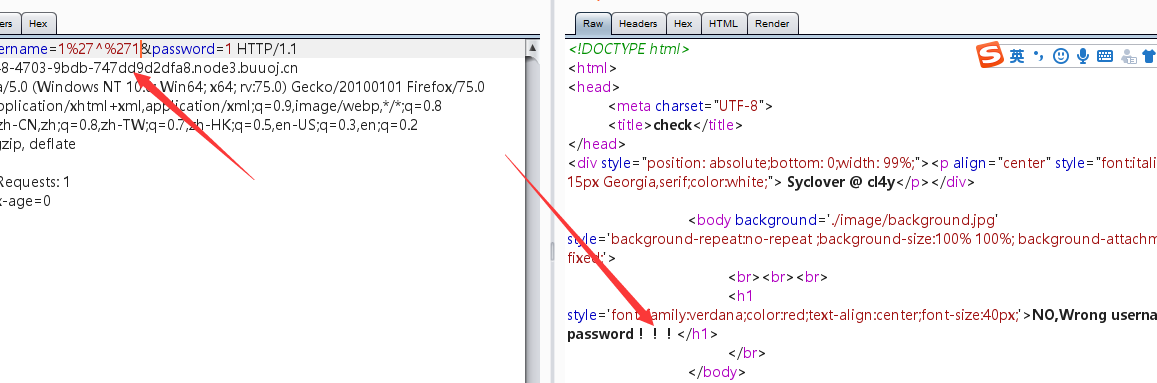Open the Sogou user account icon
Viewport: 1157px width, 383px height.
click(x=1128, y=56)
